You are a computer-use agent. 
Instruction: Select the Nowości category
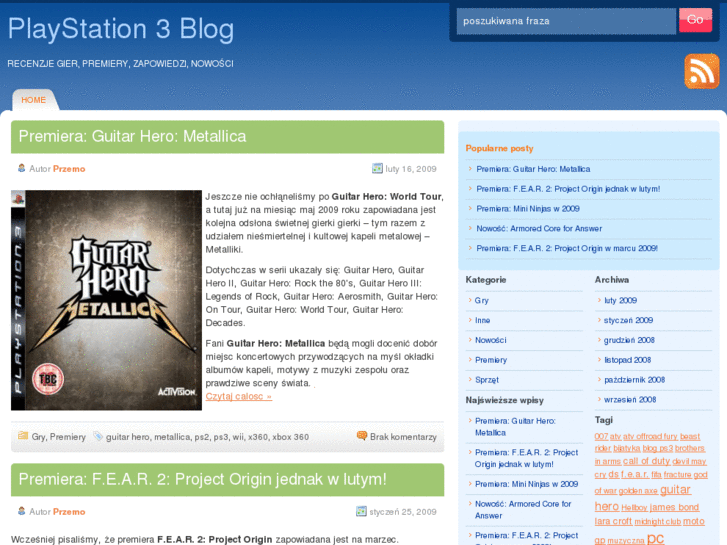point(491,340)
